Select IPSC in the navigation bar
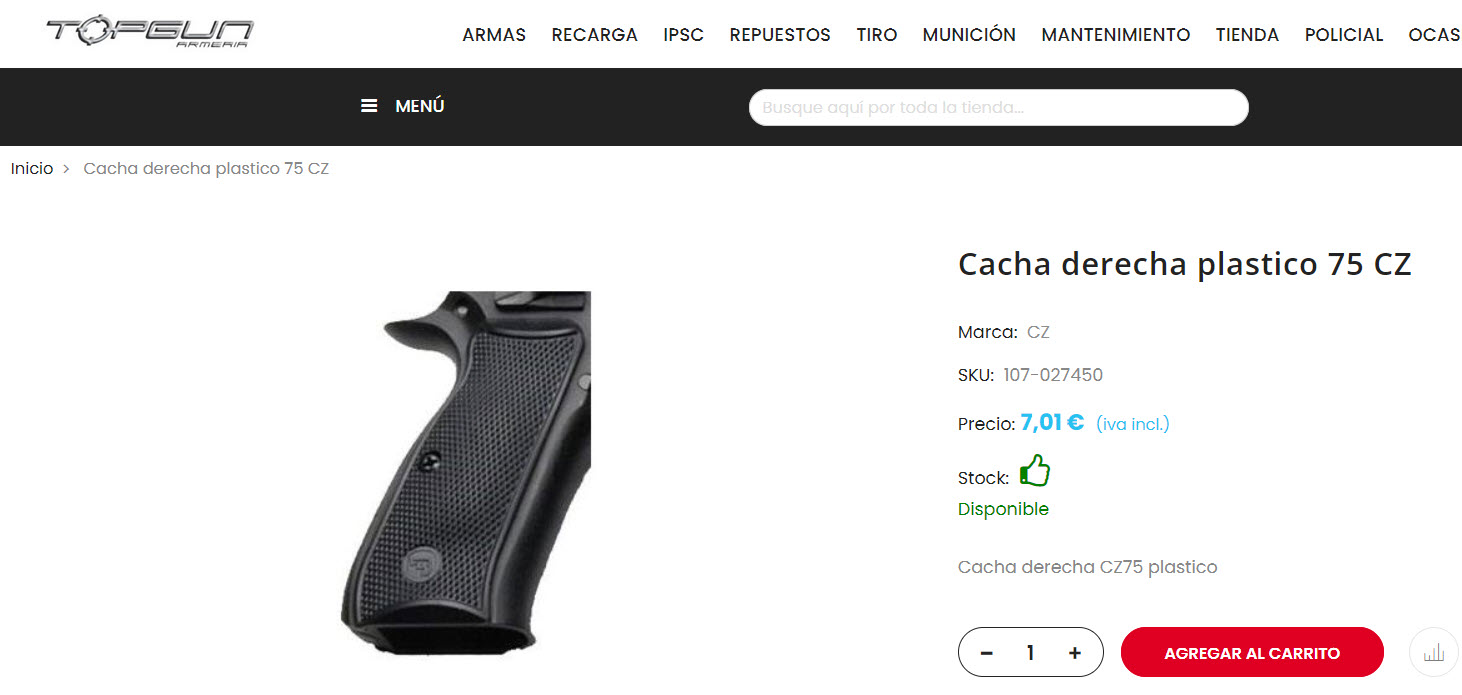The width and height of the screenshot is (1462, 695). pyautogui.click(x=683, y=35)
